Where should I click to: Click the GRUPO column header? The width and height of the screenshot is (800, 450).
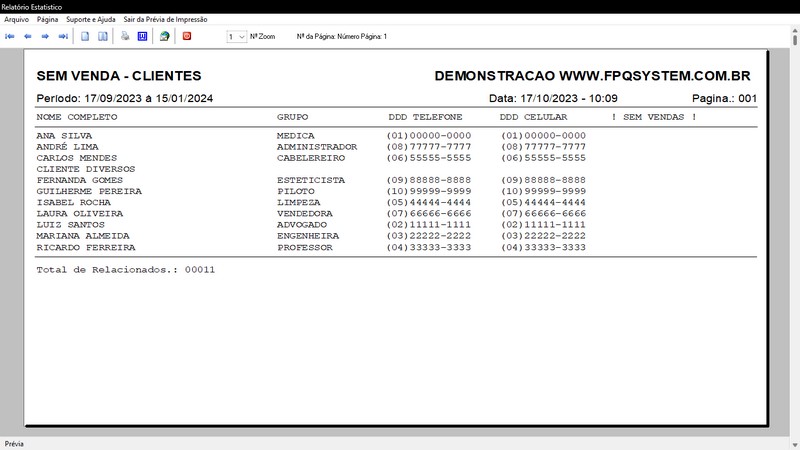(x=292, y=117)
